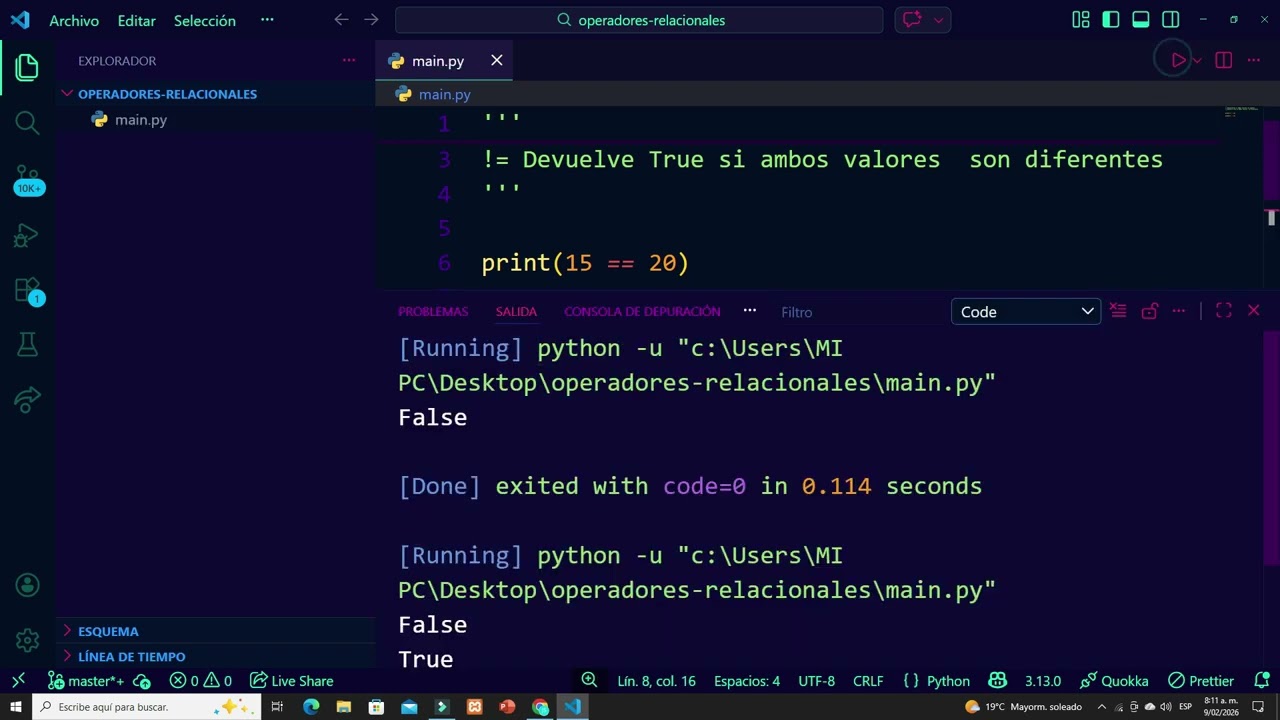This screenshot has width=1280, height=720.
Task: Open the Extensions view
Action: pyautogui.click(x=27, y=291)
